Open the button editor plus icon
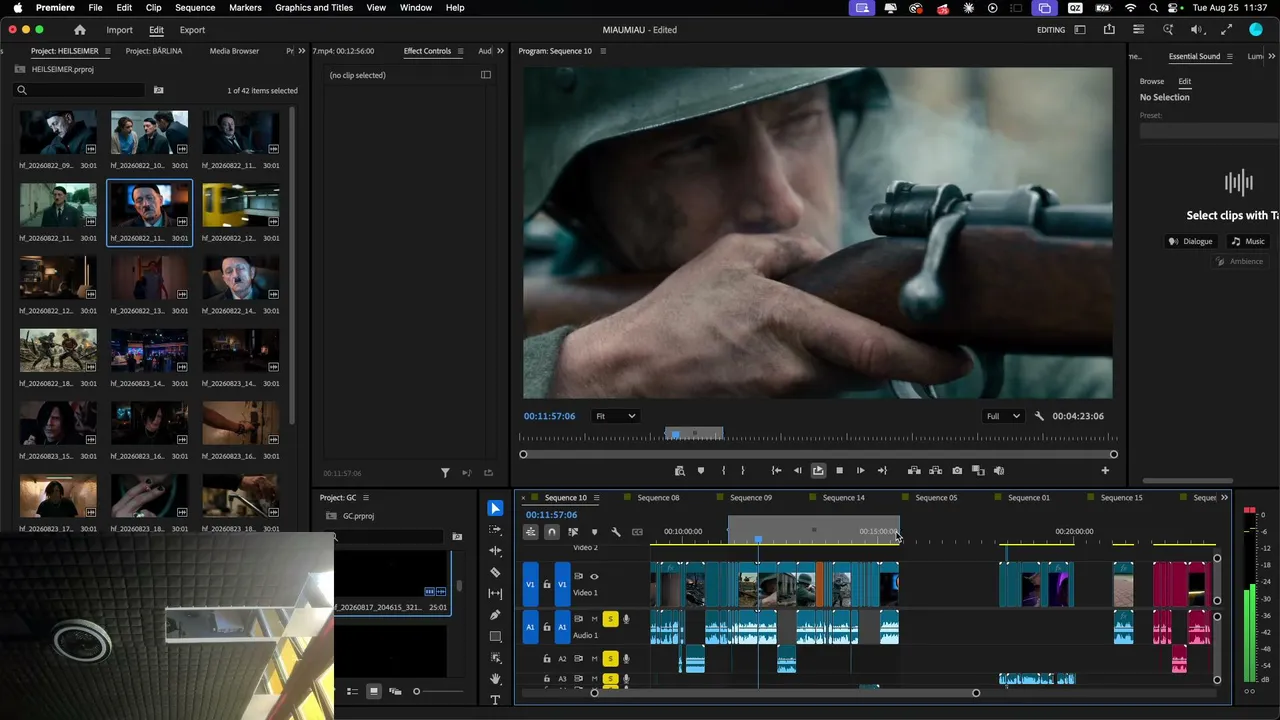 pyautogui.click(x=1105, y=471)
